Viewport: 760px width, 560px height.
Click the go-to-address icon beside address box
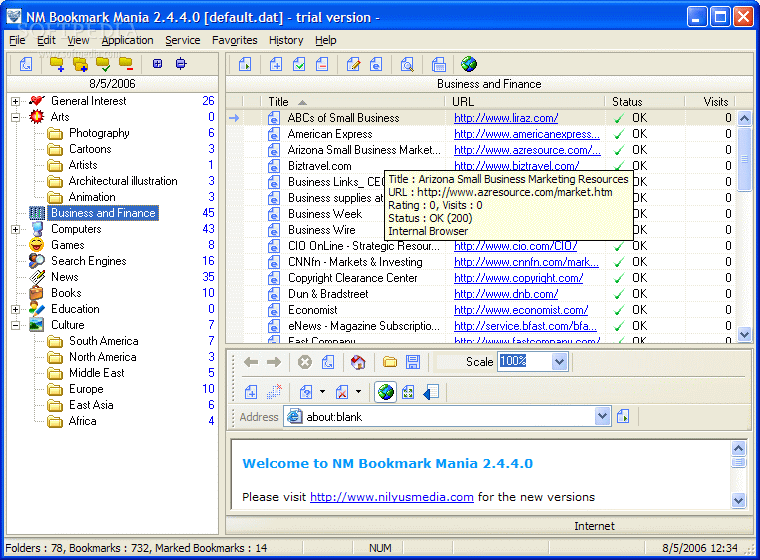click(623, 416)
